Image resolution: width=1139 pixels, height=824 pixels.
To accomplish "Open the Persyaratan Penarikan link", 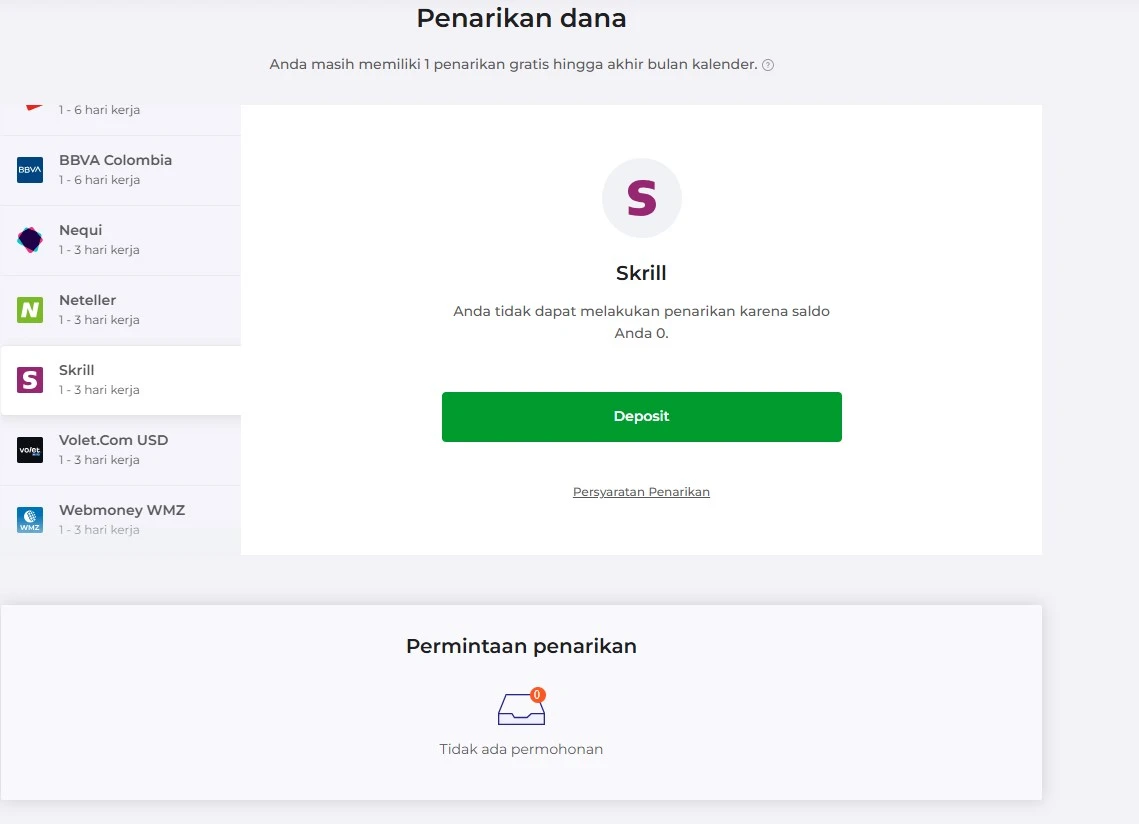I will coord(641,492).
